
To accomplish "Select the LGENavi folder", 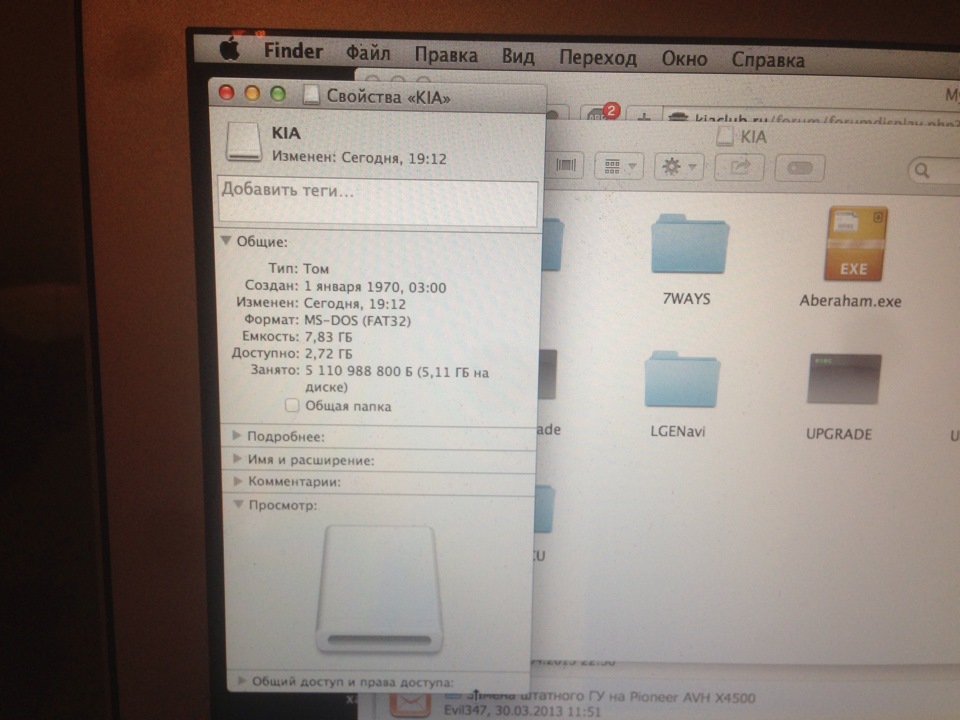I will [681, 378].
